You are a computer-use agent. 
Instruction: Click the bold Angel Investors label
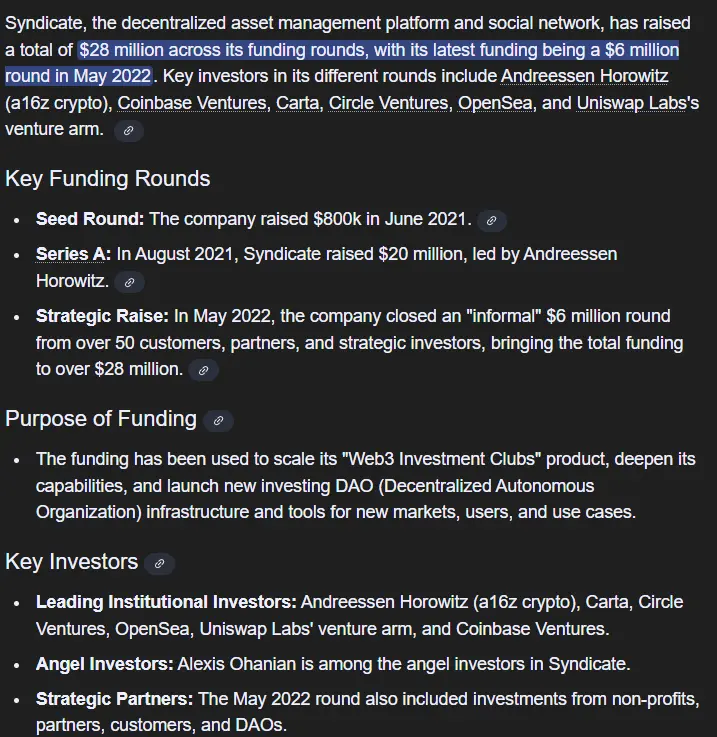[104, 664]
